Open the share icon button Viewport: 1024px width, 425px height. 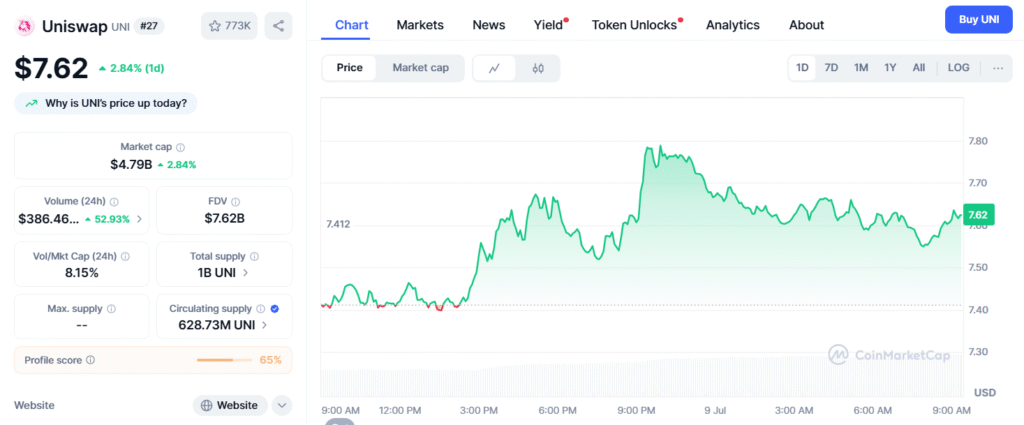tap(278, 26)
